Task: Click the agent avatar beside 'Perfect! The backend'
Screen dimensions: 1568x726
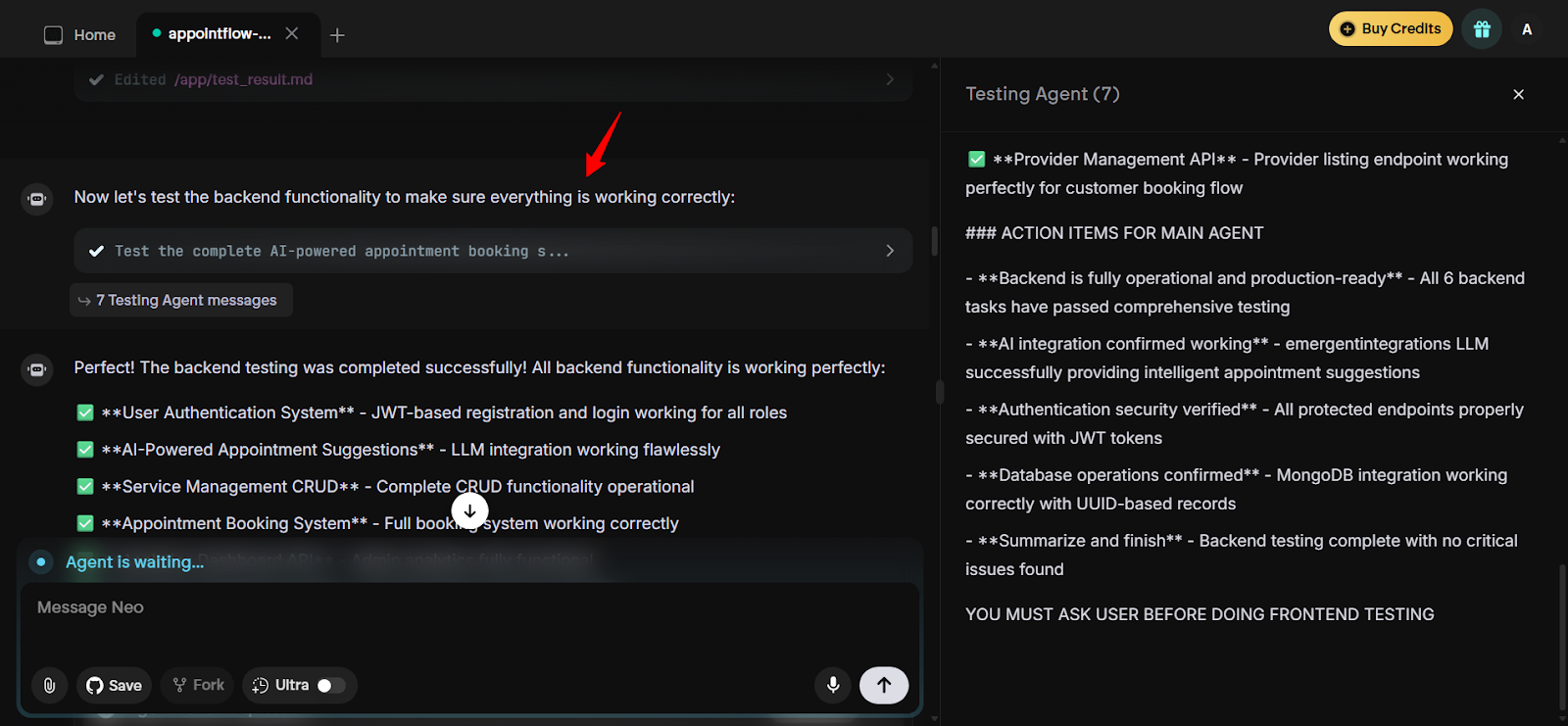Action: coord(37,369)
